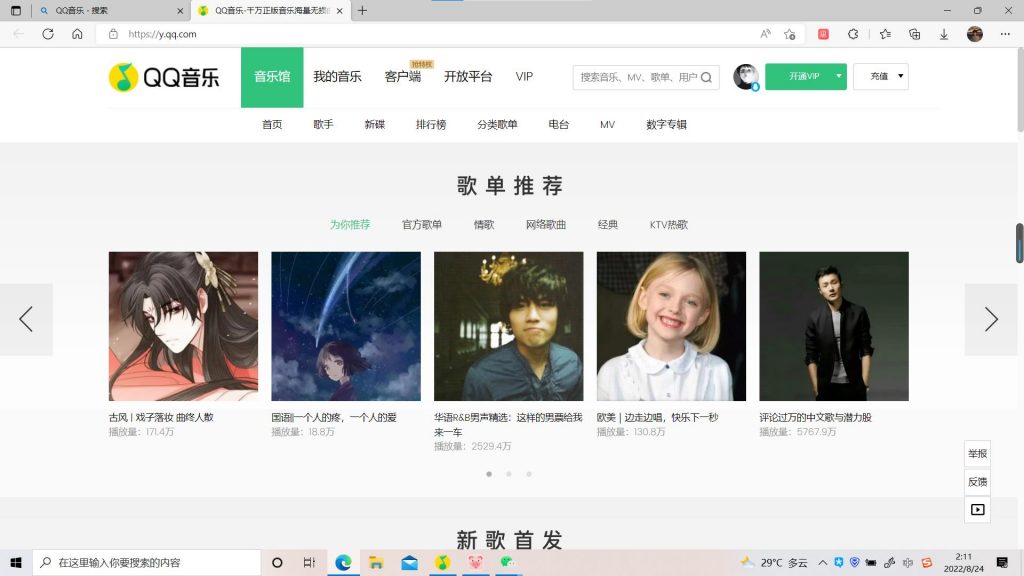Click the read aloud icon
Viewport: 1024px width, 576px height.
tap(765, 34)
